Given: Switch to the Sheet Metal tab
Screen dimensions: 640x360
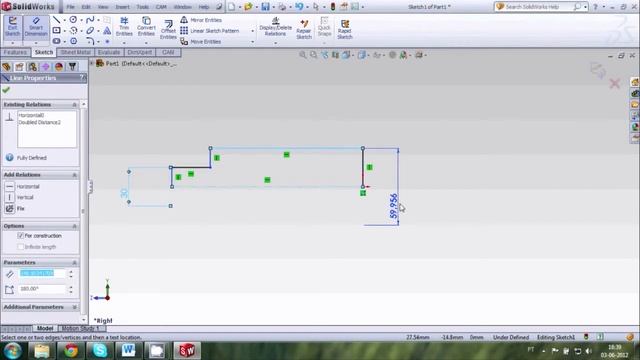Looking at the screenshot, I should coord(76,52).
